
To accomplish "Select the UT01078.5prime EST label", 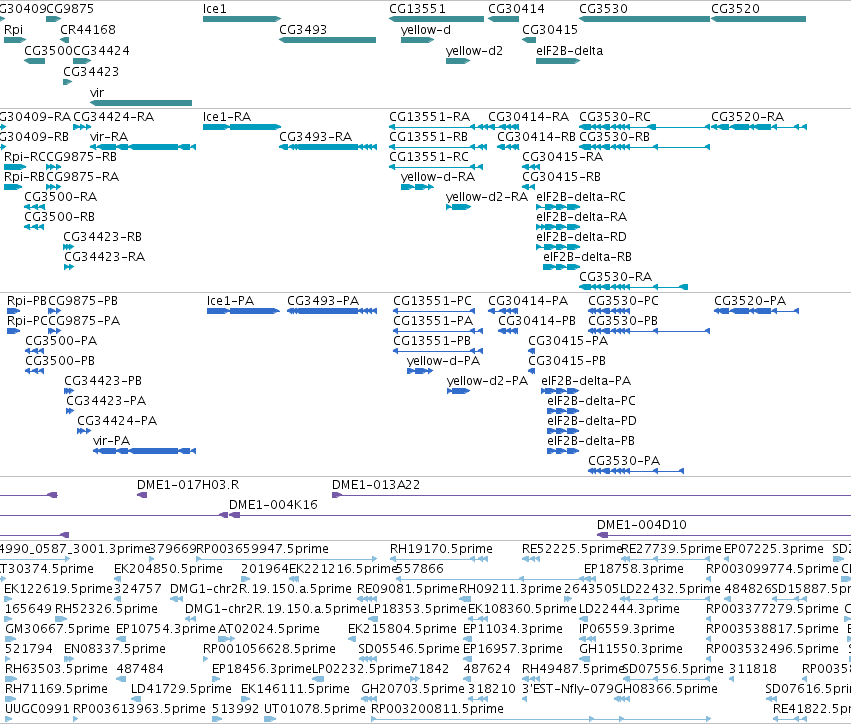I will (x=314, y=709).
